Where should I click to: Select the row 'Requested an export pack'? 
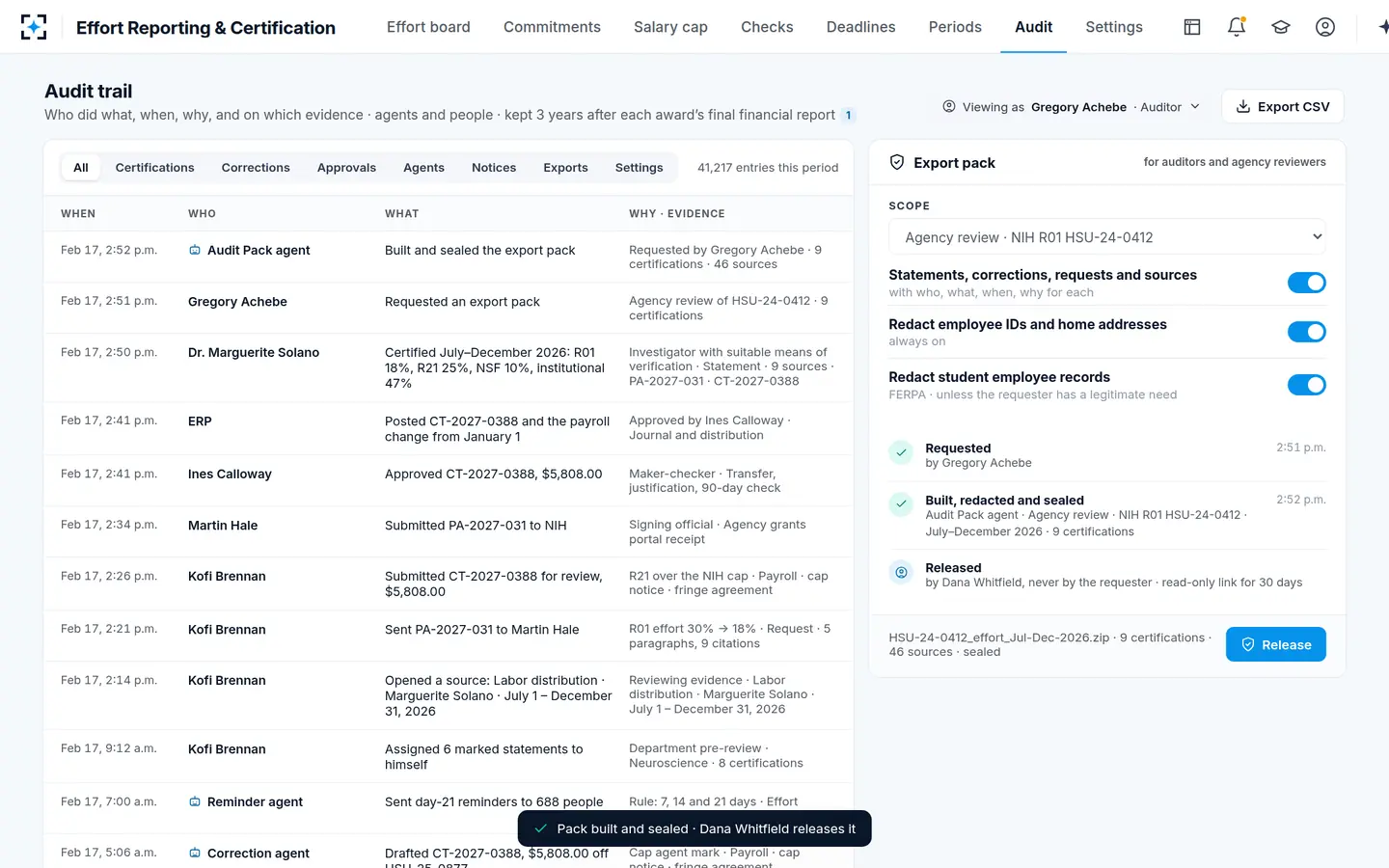tap(449, 309)
